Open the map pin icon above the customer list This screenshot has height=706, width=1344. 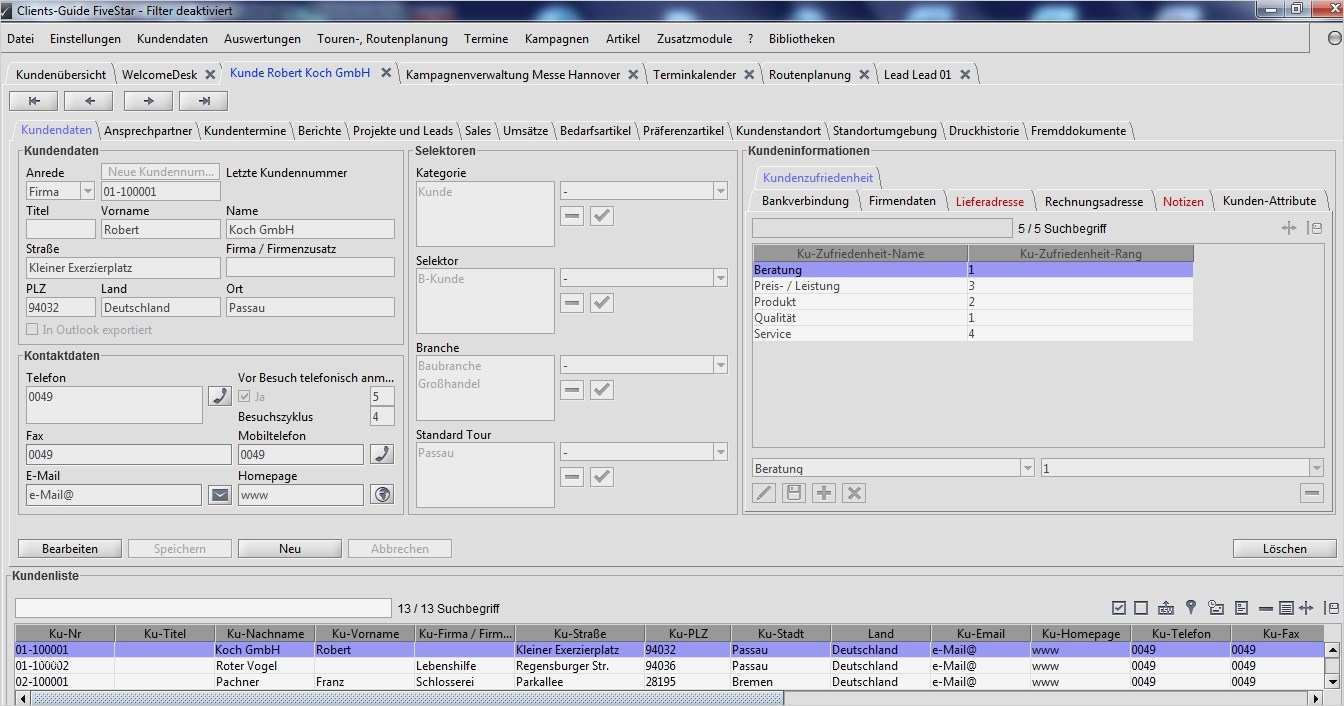click(1191, 606)
